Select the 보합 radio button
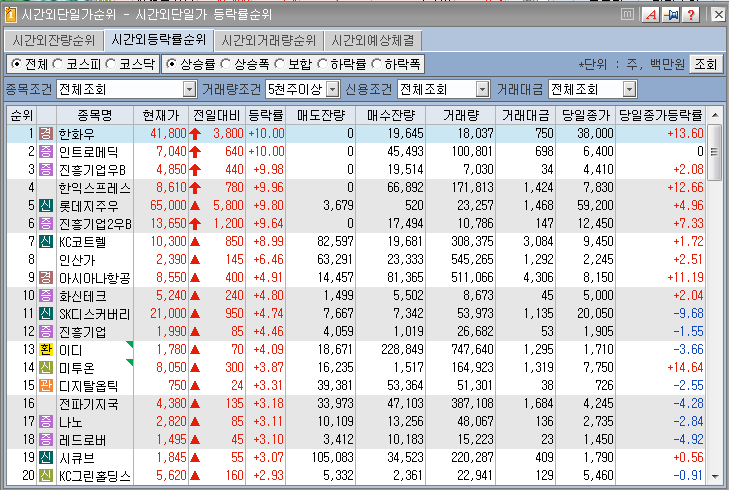Viewport: 729px width, 490px height. tap(279, 64)
